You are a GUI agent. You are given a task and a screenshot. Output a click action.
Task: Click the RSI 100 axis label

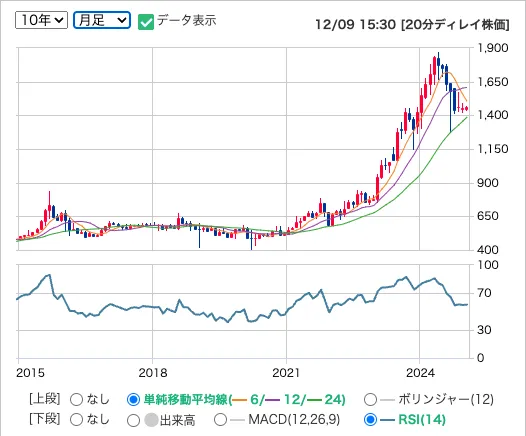coord(488,265)
